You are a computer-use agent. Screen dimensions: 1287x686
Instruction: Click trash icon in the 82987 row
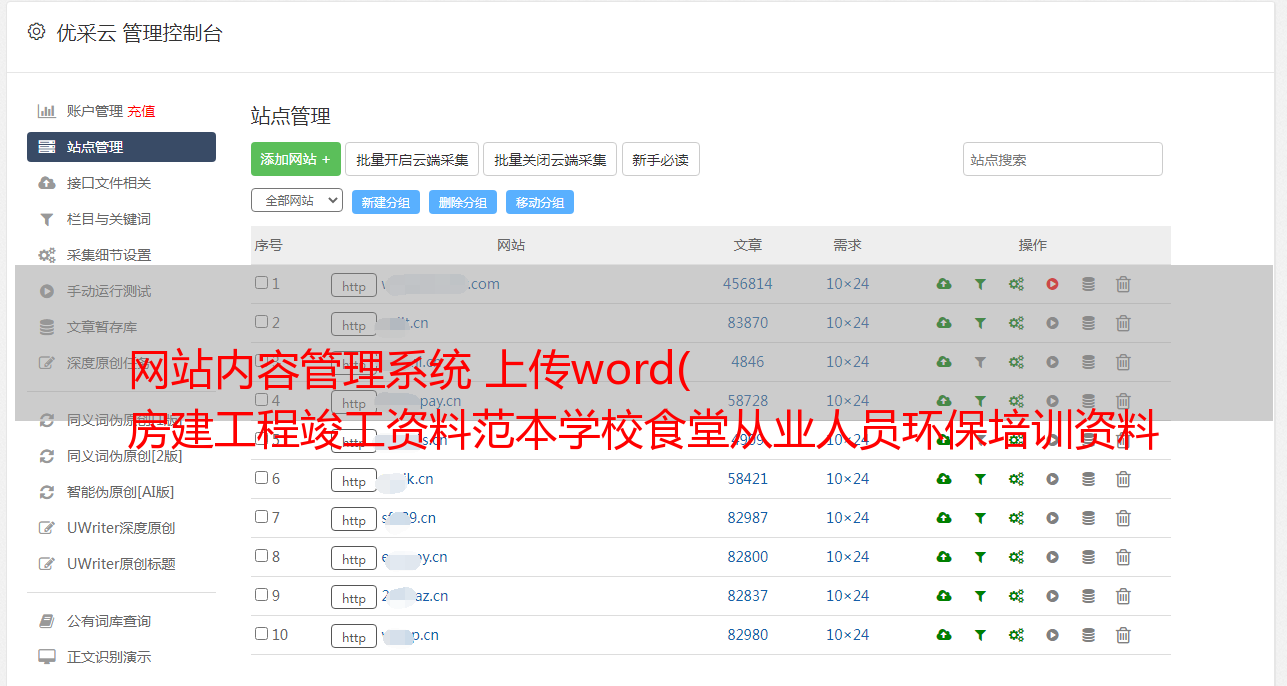click(1123, 518)
